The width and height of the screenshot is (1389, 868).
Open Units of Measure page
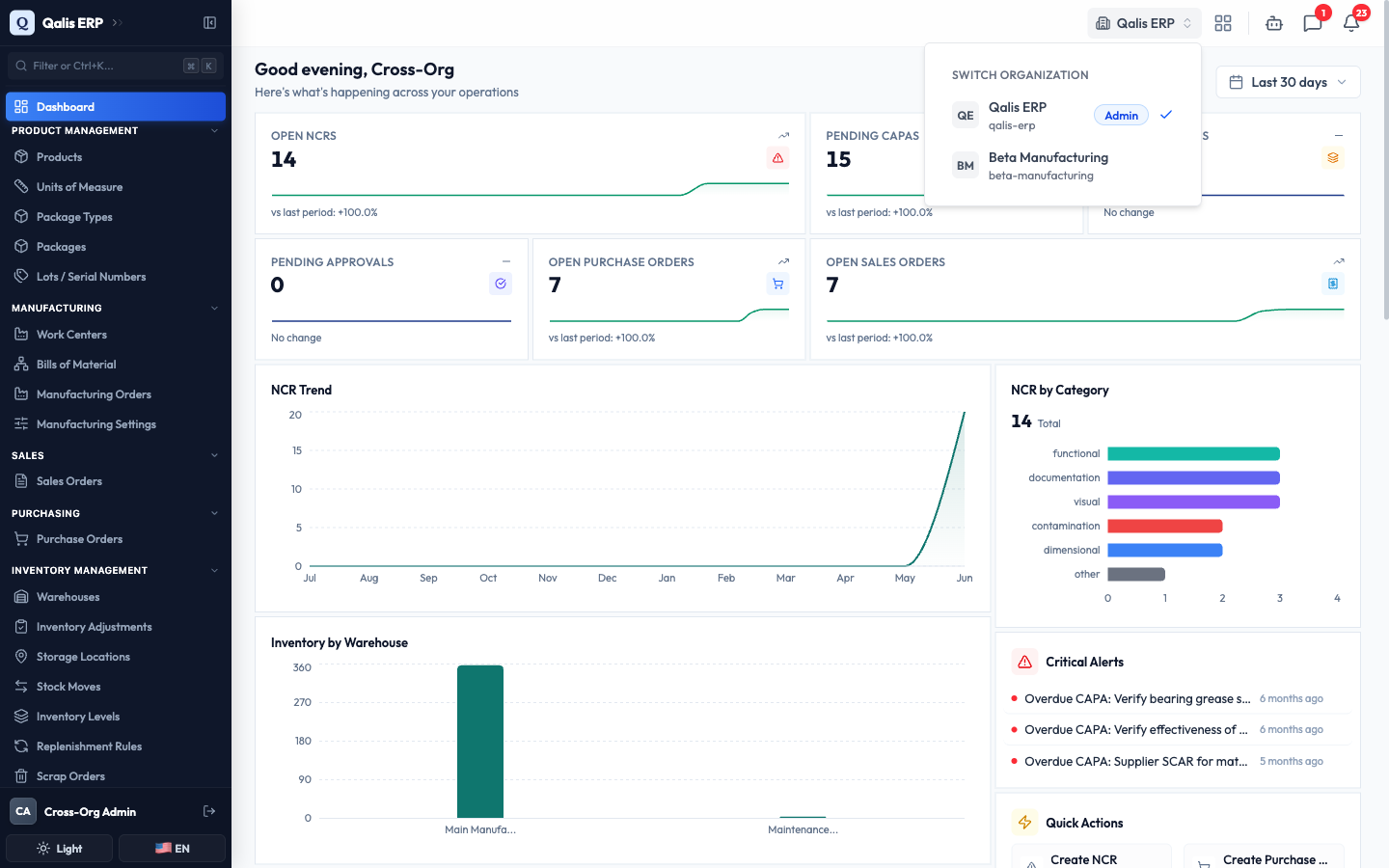tap(116, 187)
